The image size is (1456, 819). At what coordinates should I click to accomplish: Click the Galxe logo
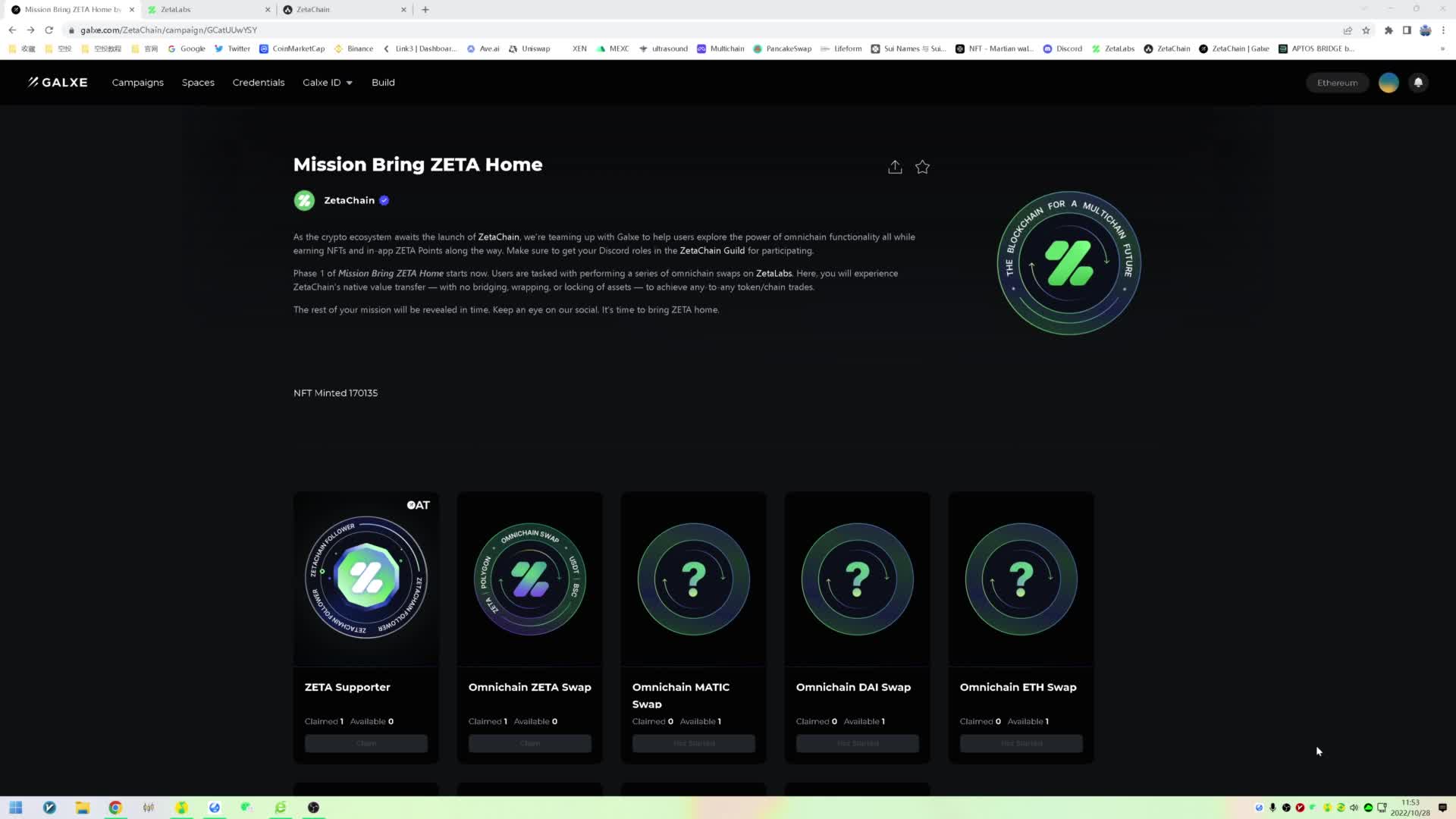pos(58,82)
